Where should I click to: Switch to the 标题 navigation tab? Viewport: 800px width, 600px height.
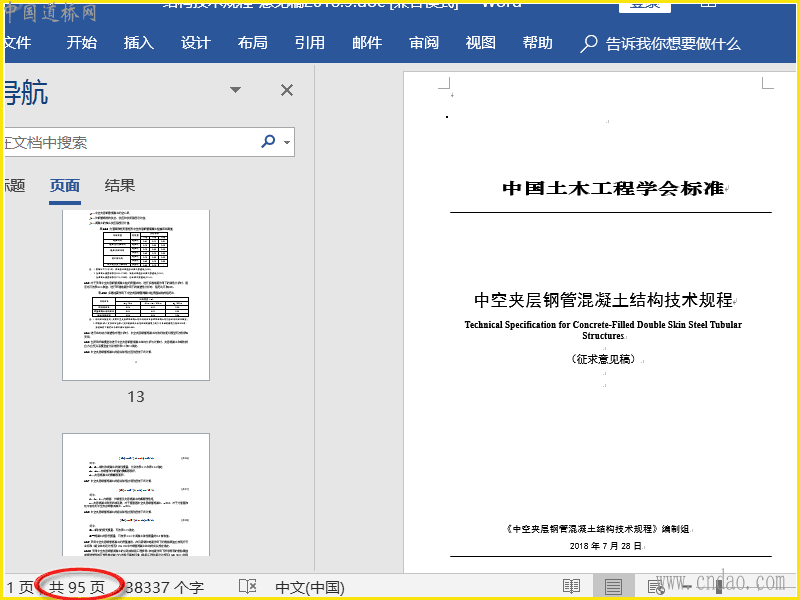click(x=15, y=186)
